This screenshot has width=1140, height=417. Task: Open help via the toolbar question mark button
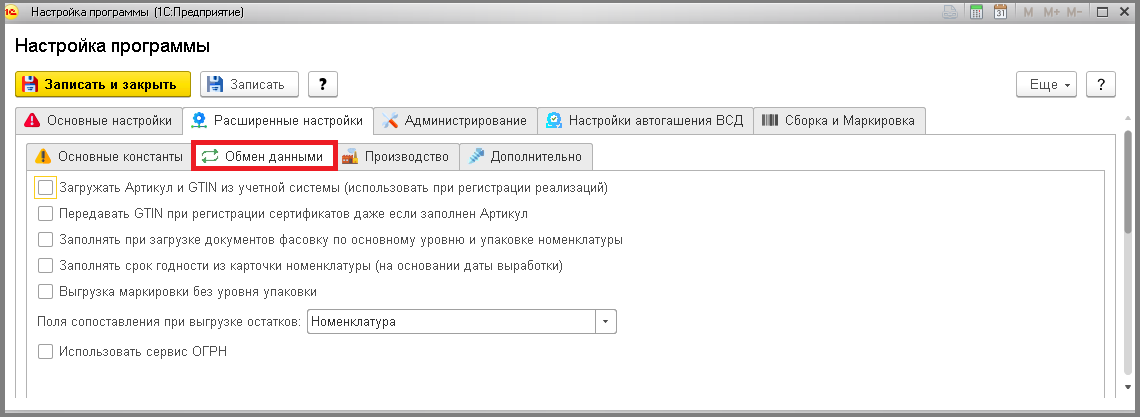323,84
